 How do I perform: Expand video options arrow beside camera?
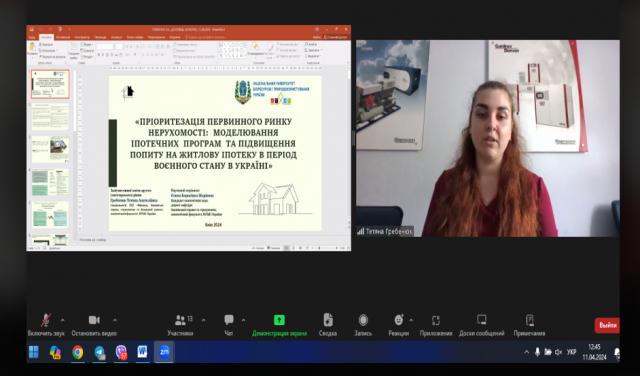(115, 320)
